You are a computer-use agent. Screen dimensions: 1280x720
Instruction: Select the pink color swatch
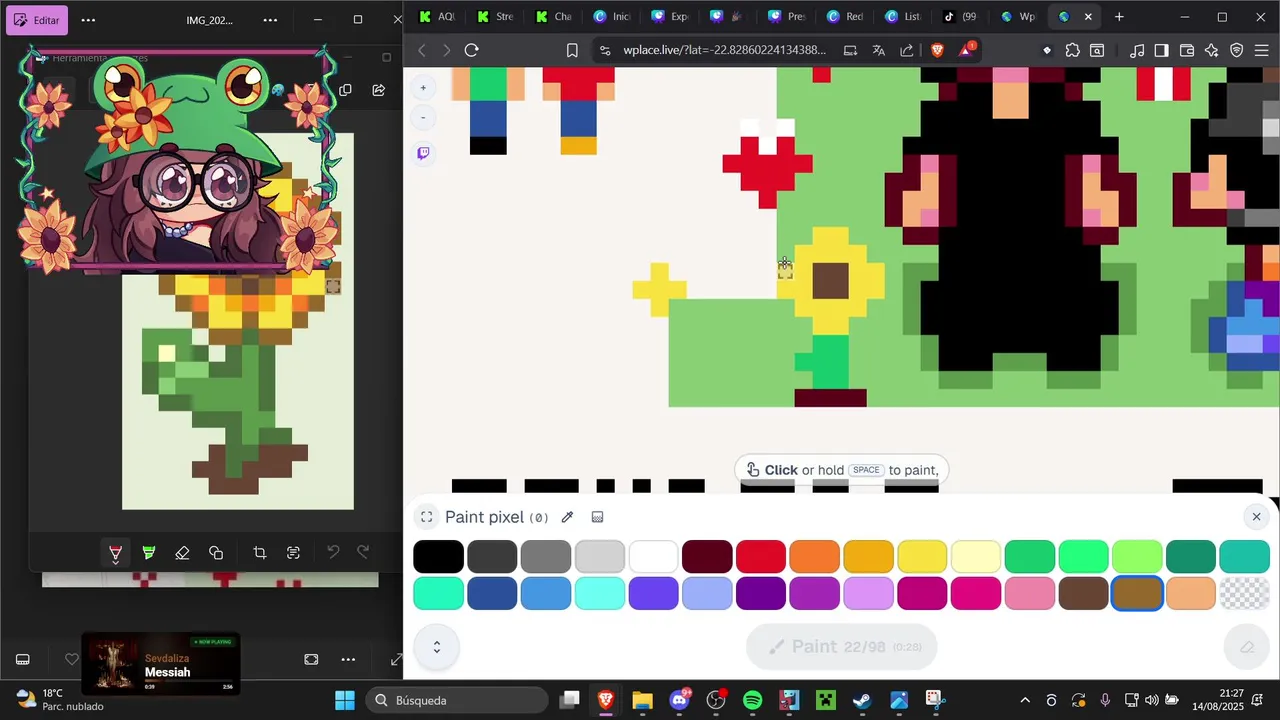click(x=1030, y=593)
